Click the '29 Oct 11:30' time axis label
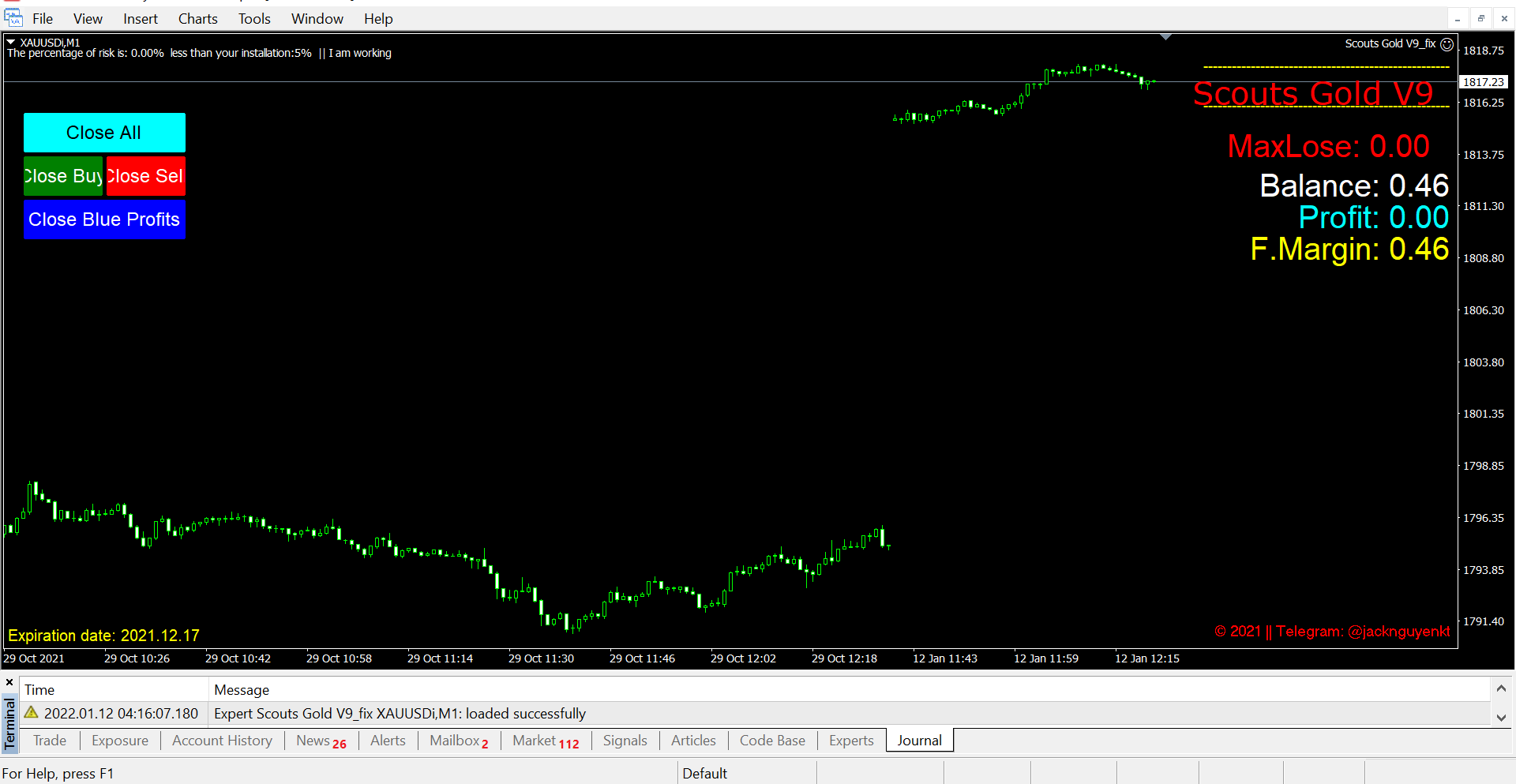 pos(541,658)
